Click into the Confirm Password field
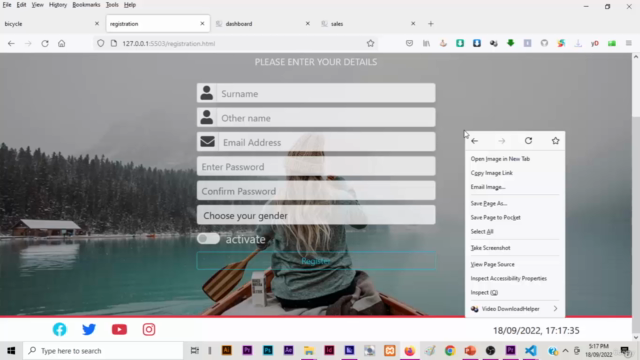 (316, 191)
